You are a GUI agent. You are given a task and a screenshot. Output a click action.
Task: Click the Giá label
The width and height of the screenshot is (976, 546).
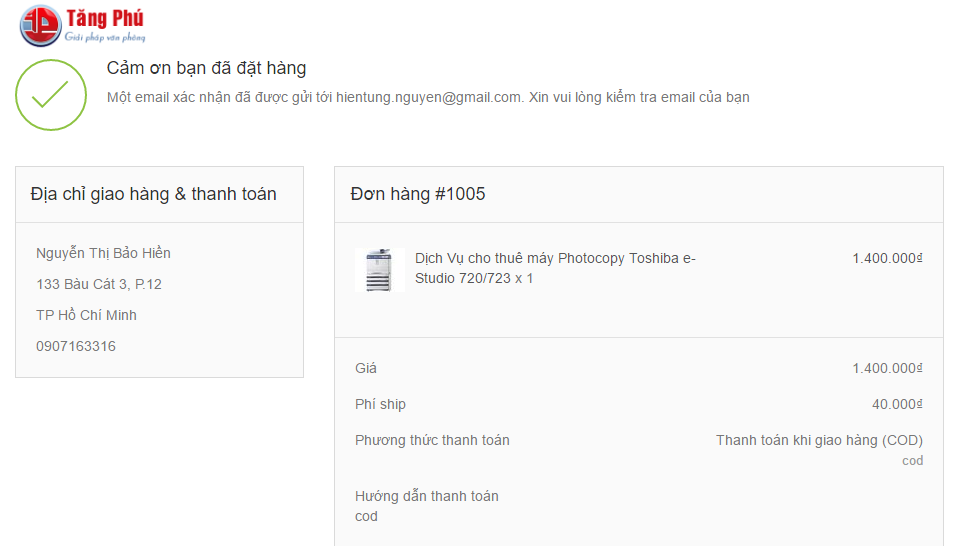click(x=366, y=368)
